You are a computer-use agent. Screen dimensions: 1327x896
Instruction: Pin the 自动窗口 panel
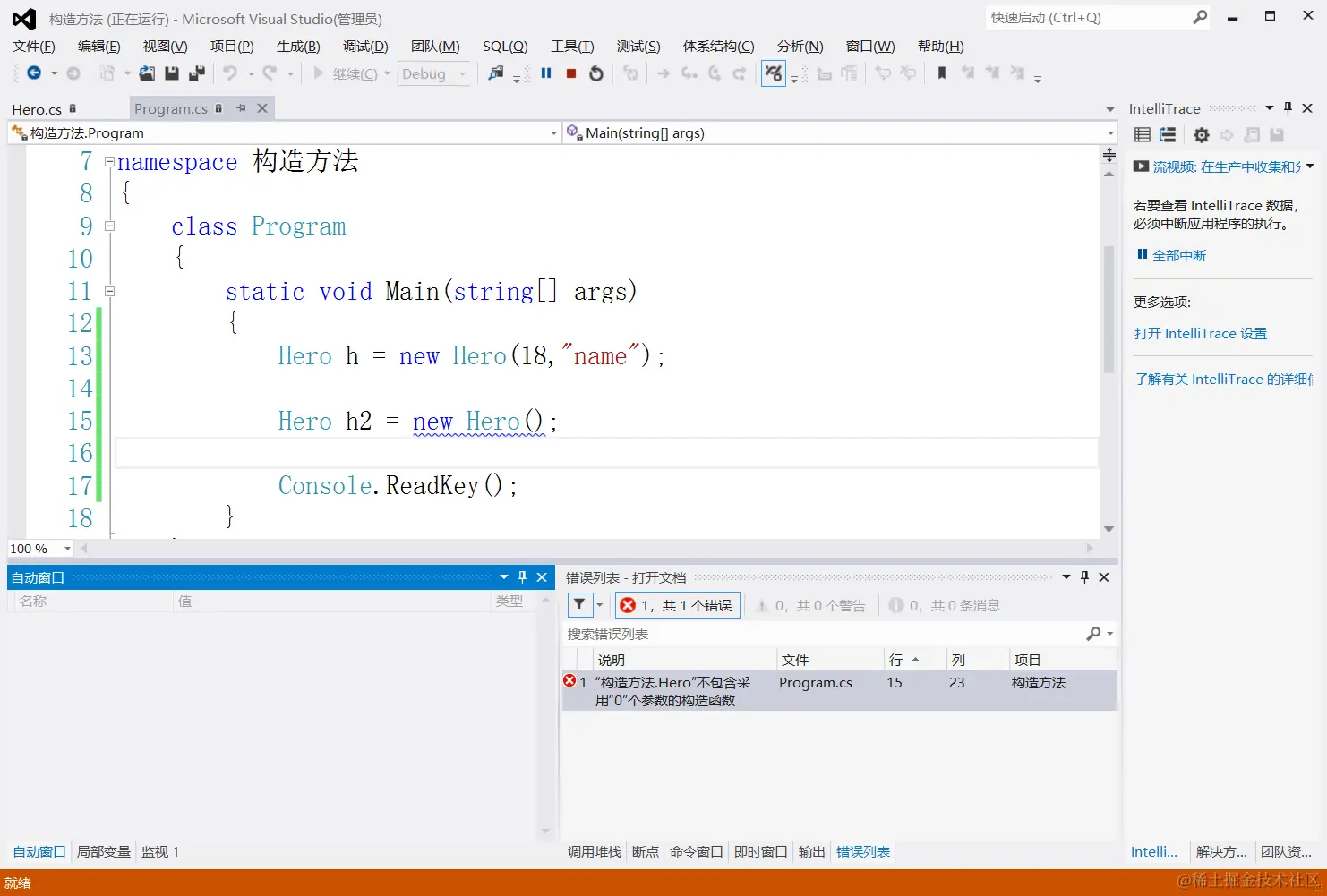(x=523, y=577)
